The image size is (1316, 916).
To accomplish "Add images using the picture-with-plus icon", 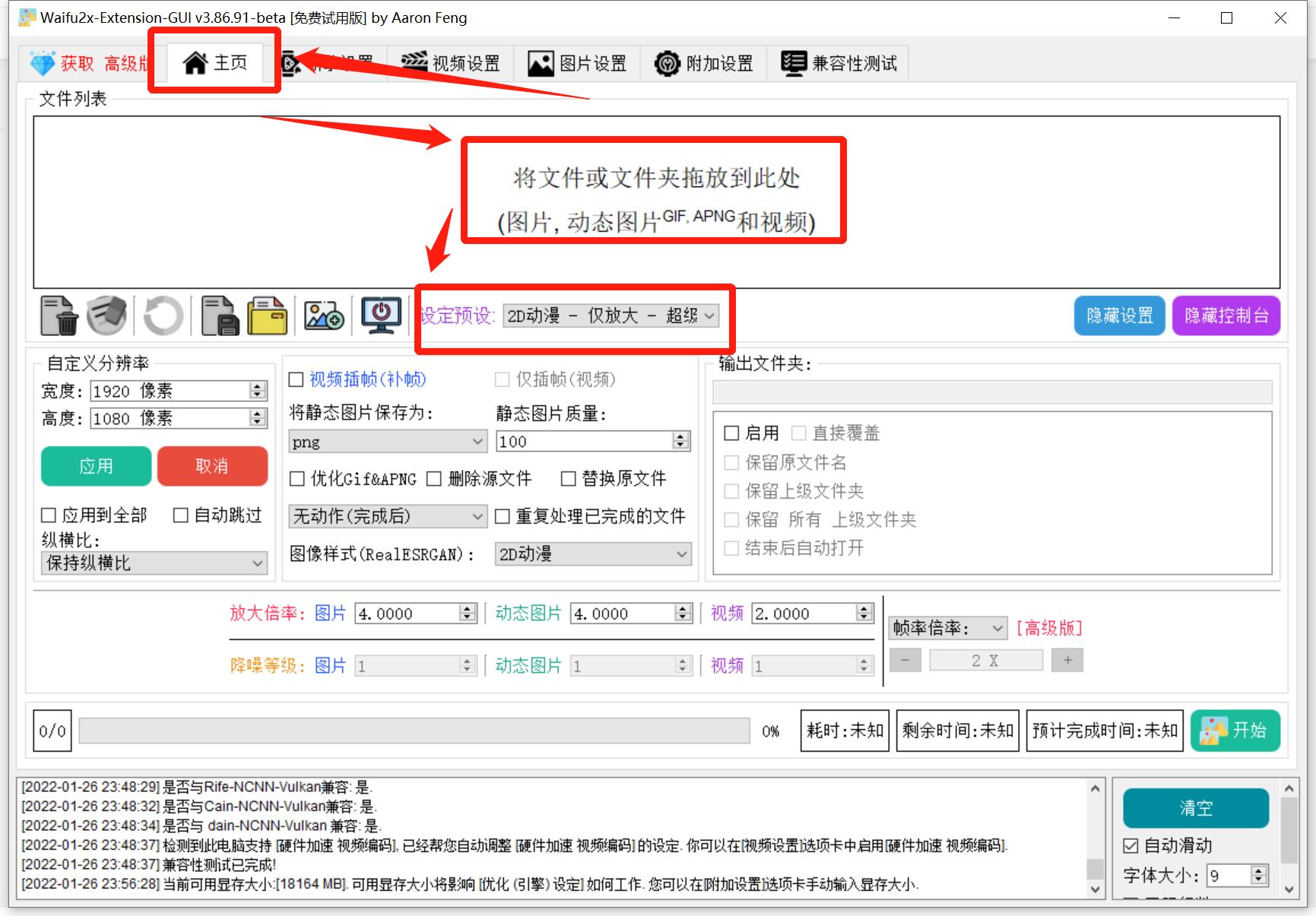I will click(x=323, y=316).
